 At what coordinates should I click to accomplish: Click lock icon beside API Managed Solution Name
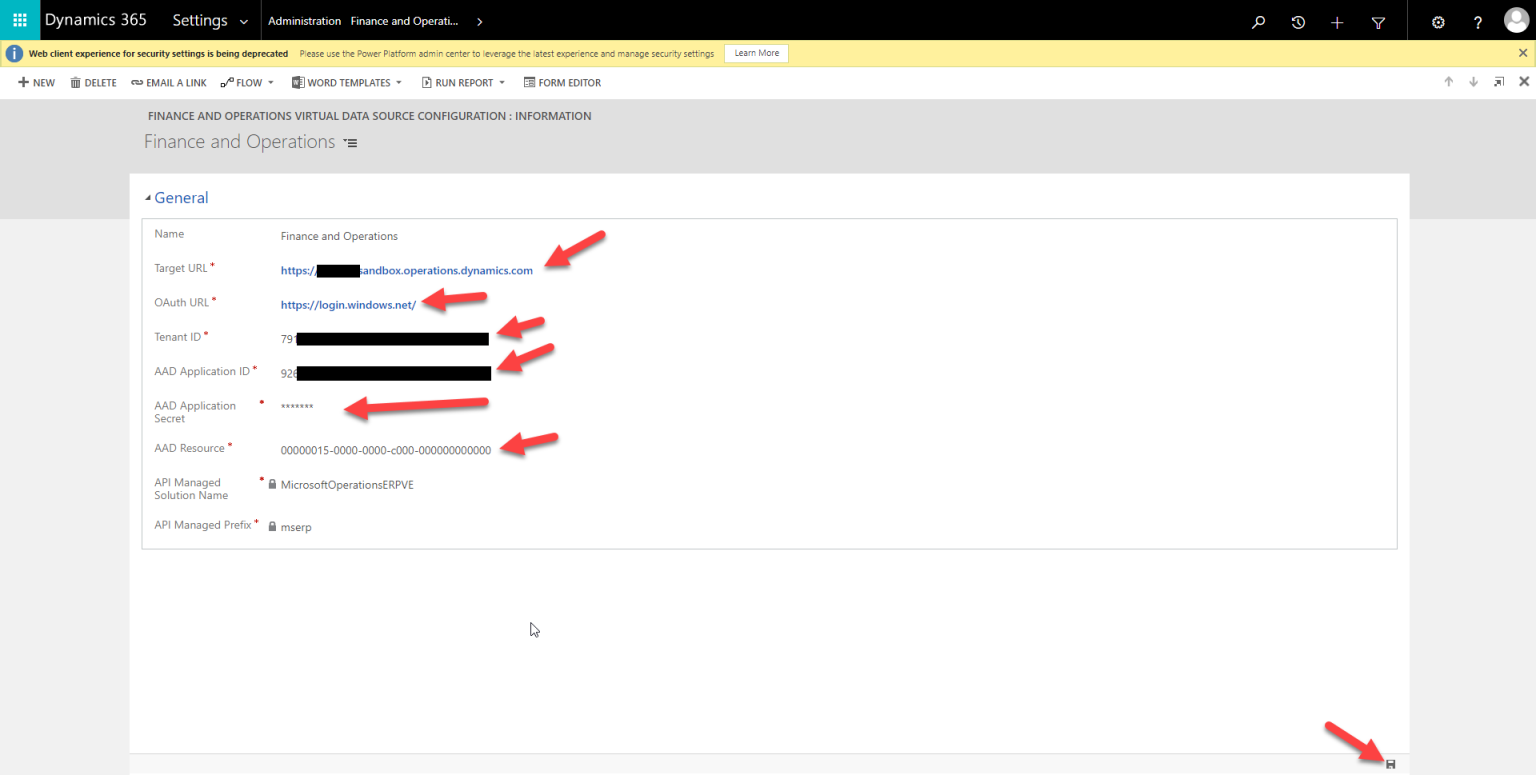point(272,484)
